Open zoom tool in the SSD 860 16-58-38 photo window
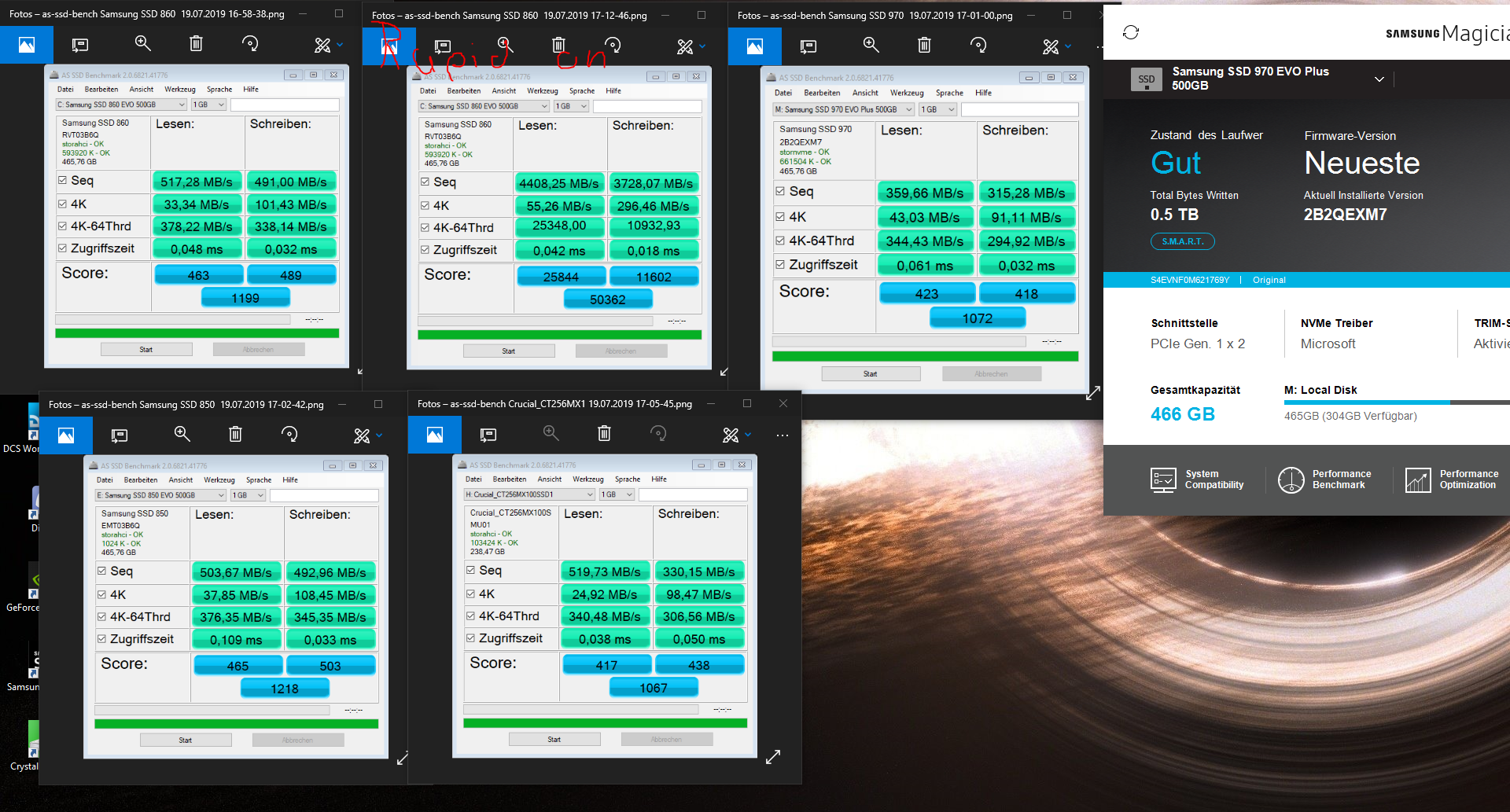1510x812 pixels. 142,44
